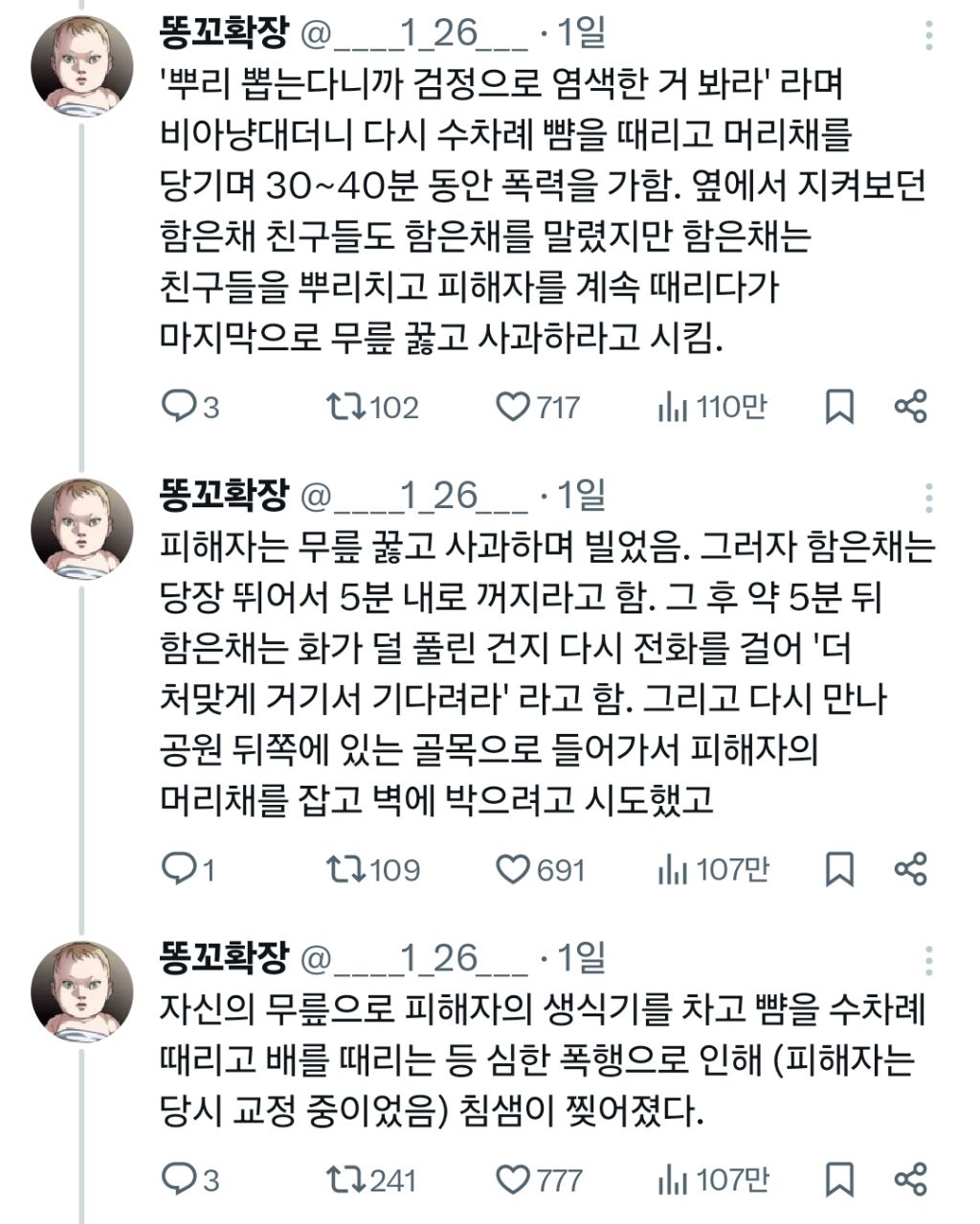Share the first tweet
The height and width of the screenshot is (1224, 980).
[910, 408]
